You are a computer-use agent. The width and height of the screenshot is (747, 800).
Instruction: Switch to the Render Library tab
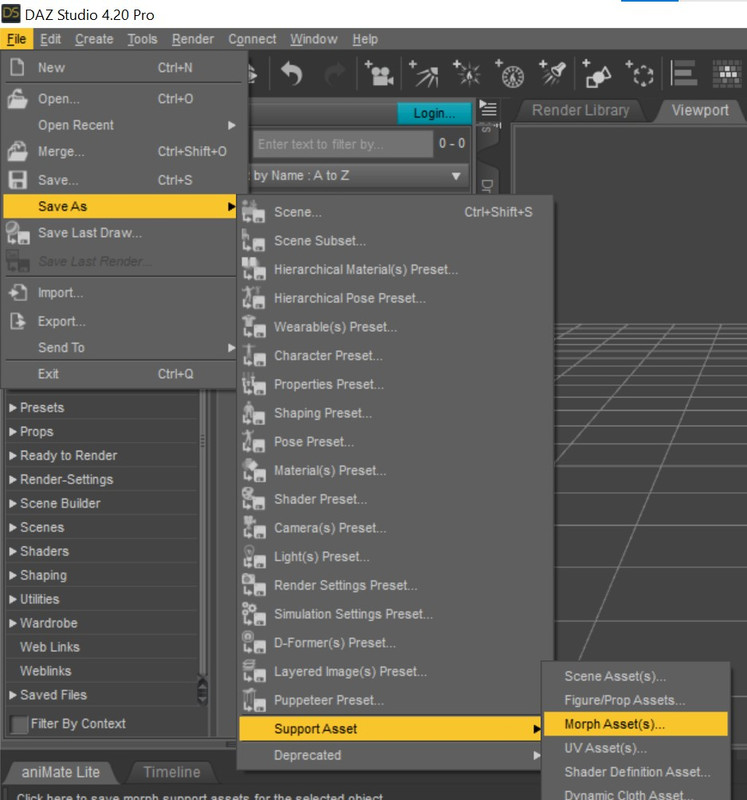point(580,110)
